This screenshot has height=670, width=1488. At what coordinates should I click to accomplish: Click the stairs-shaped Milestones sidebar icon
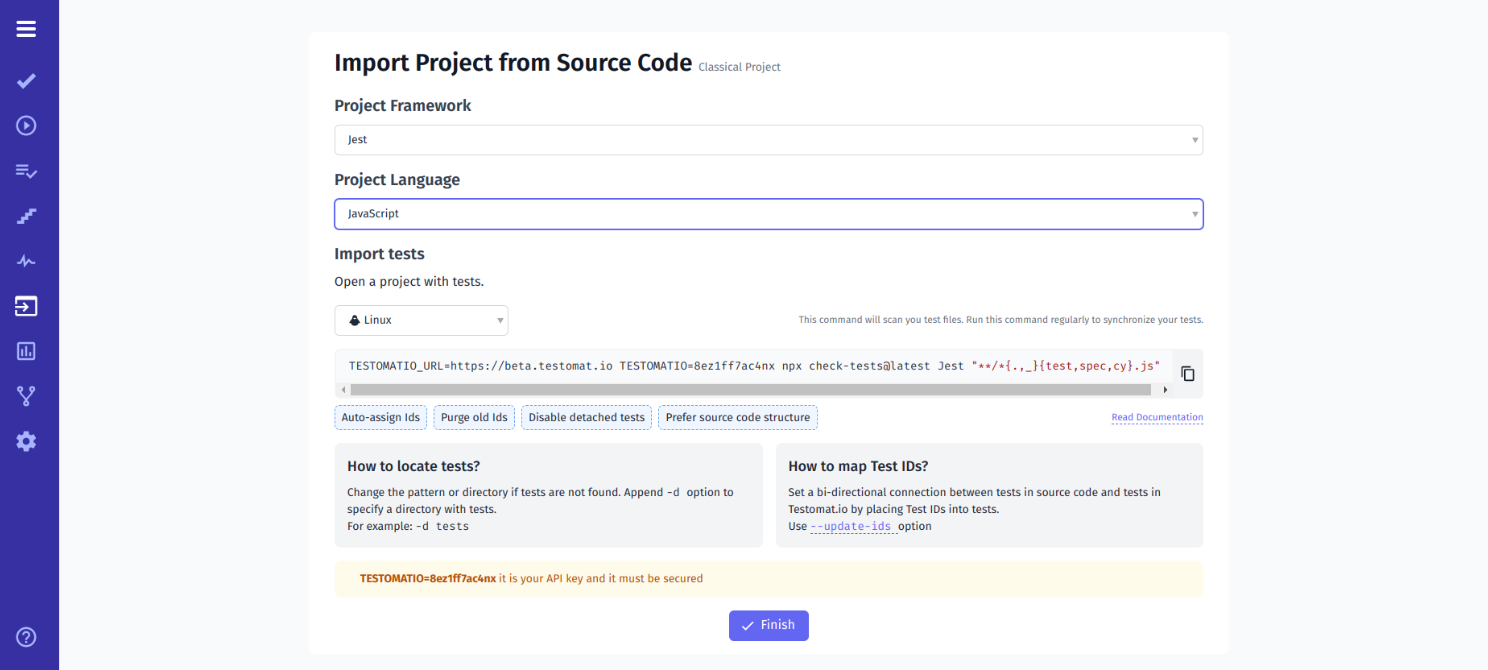[x=26, y=215]
